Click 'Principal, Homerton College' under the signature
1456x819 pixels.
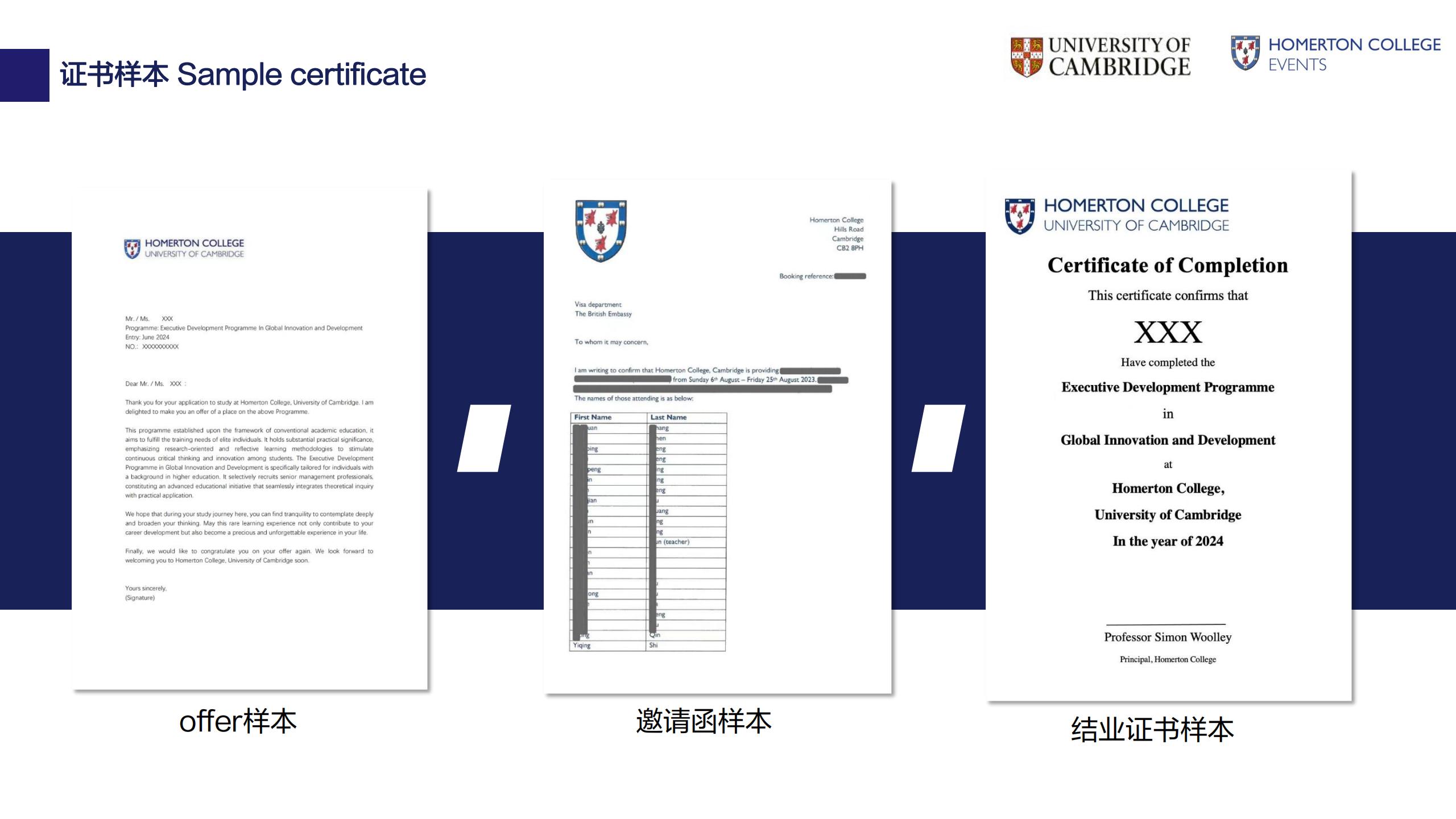[1168, 659]
